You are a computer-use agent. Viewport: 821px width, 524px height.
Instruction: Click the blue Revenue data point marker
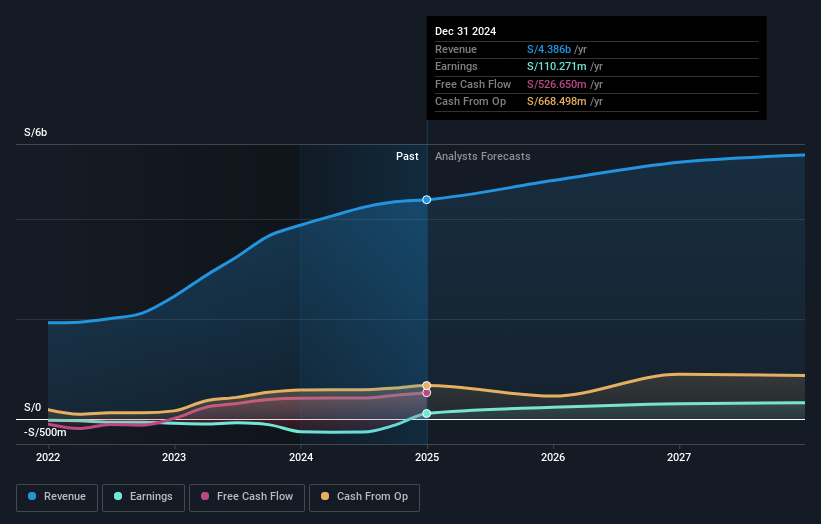point(427,200)
